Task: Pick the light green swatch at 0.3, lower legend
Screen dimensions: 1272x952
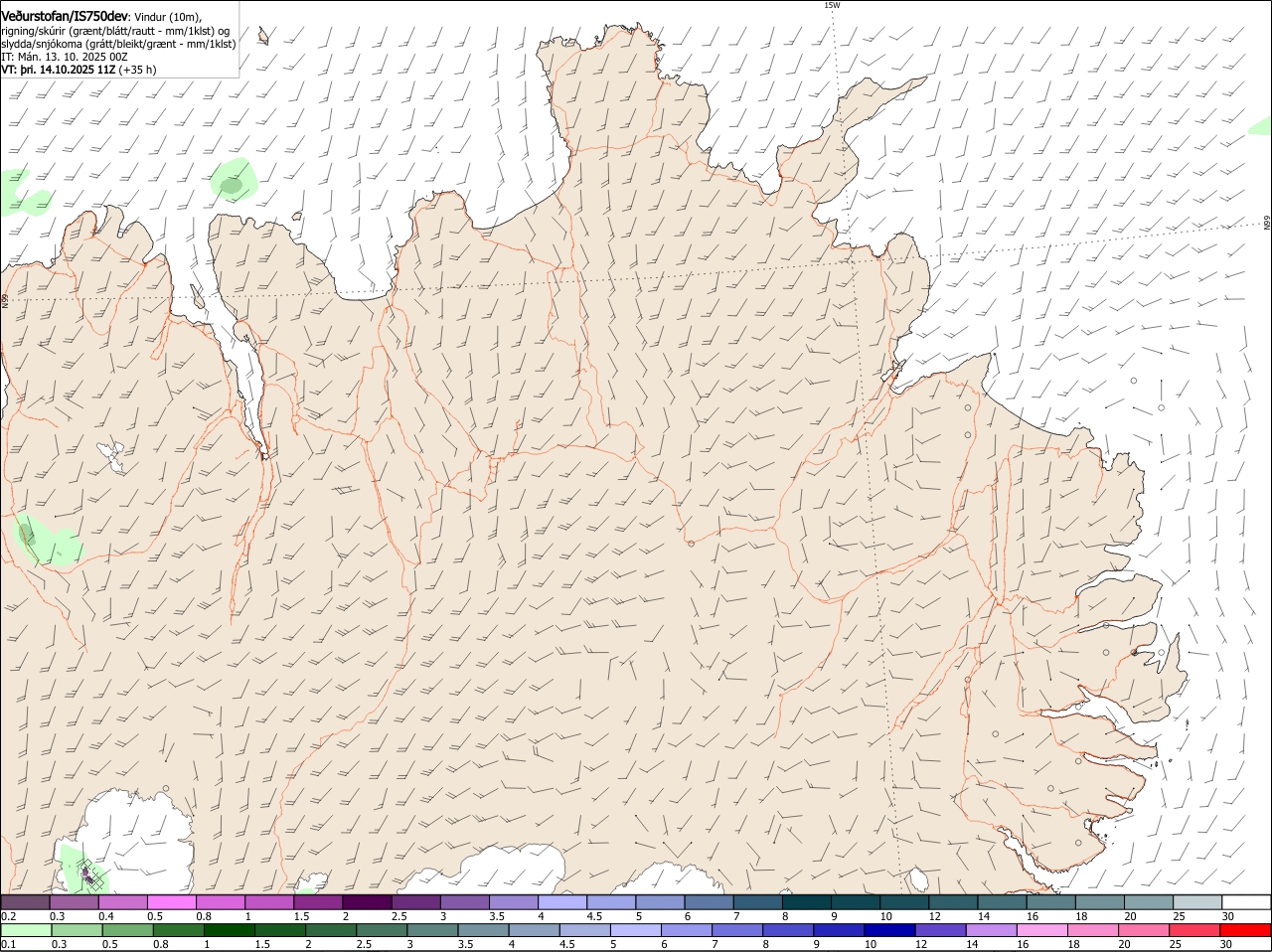Action: coord(77,930)
